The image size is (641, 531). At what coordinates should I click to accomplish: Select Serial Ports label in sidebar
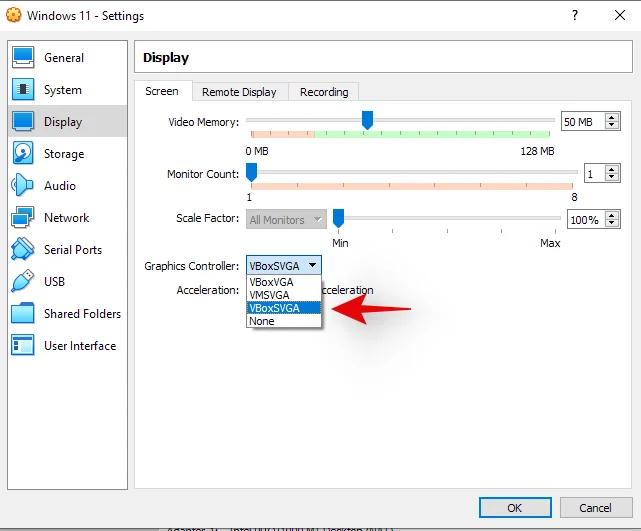pos(73,249)
